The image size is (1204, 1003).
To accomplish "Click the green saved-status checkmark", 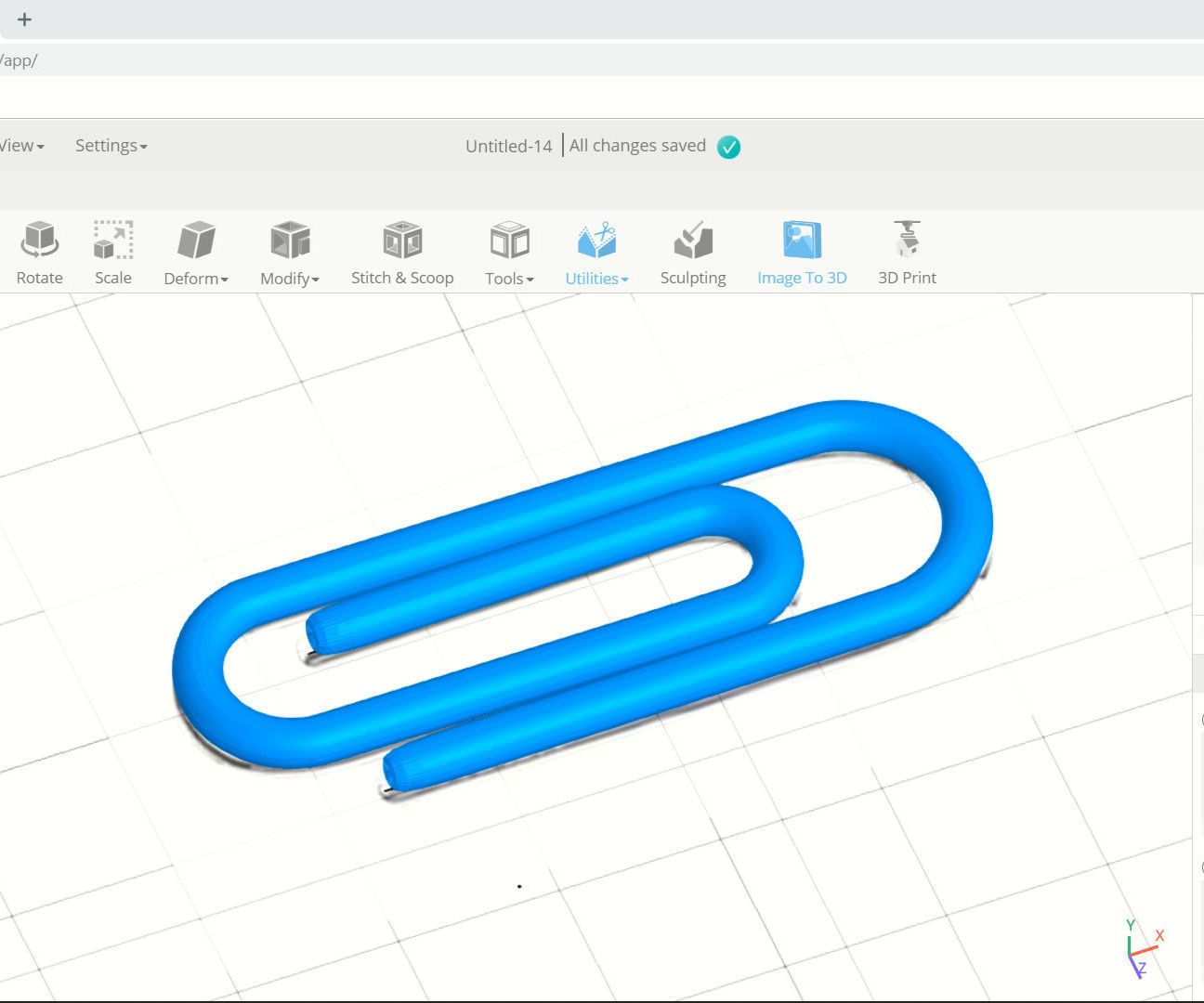I will (728, 146).
